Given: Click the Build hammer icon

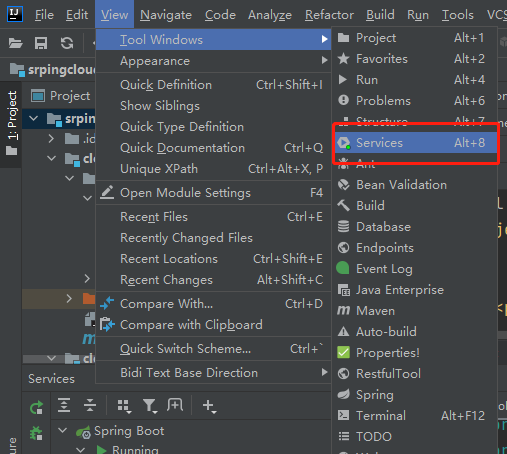Looking at the screenshot, I should pos(344,205).
